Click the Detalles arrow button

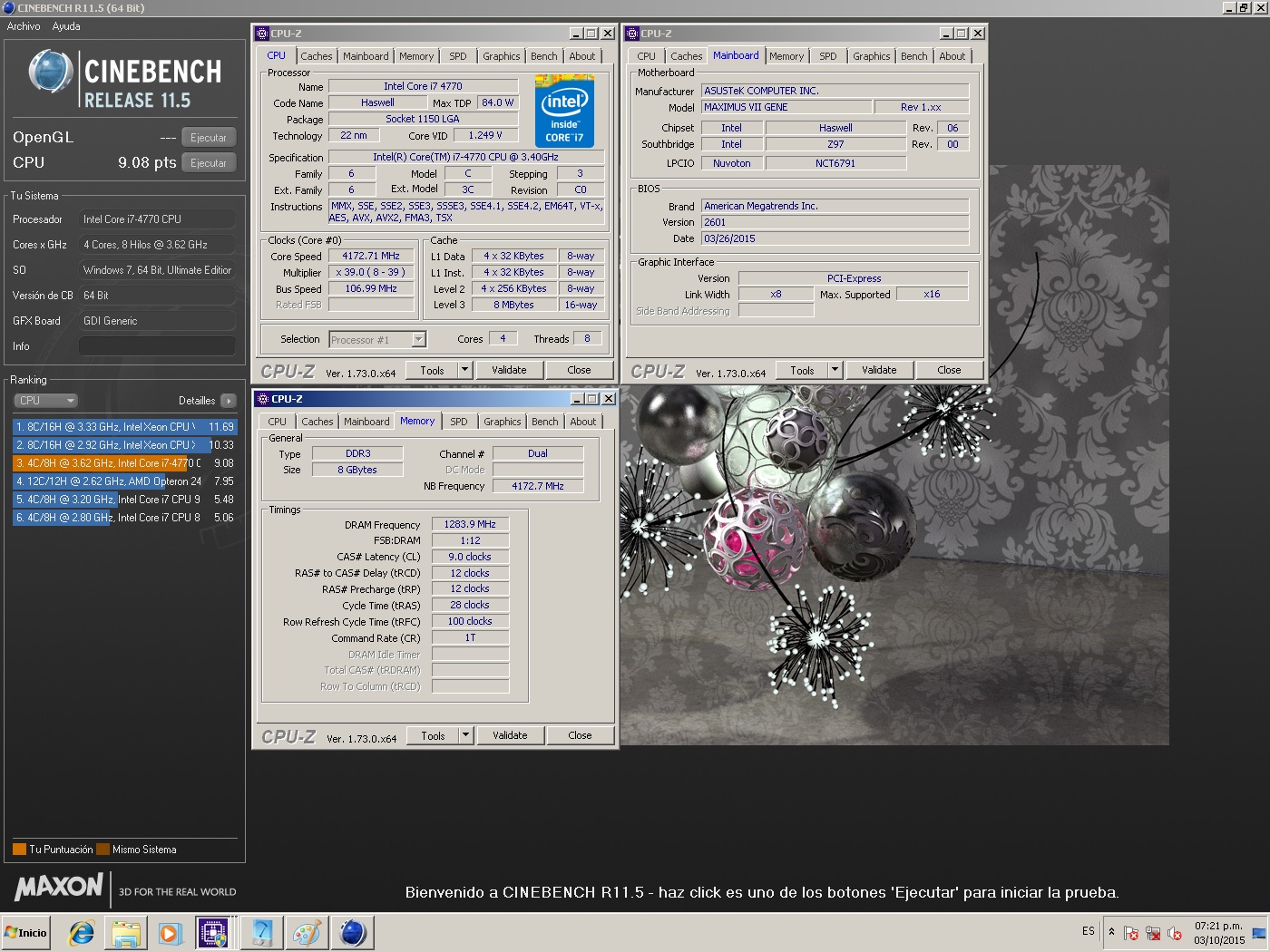click(229, 401)
